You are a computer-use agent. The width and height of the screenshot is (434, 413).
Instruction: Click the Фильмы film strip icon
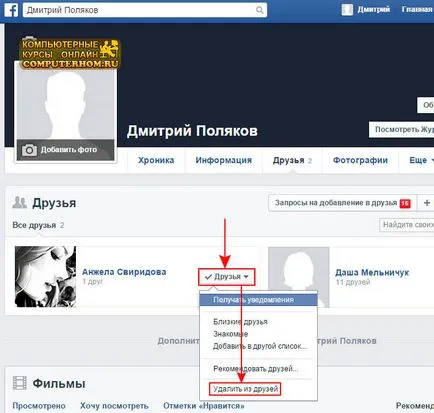click(x=19, y=383)
